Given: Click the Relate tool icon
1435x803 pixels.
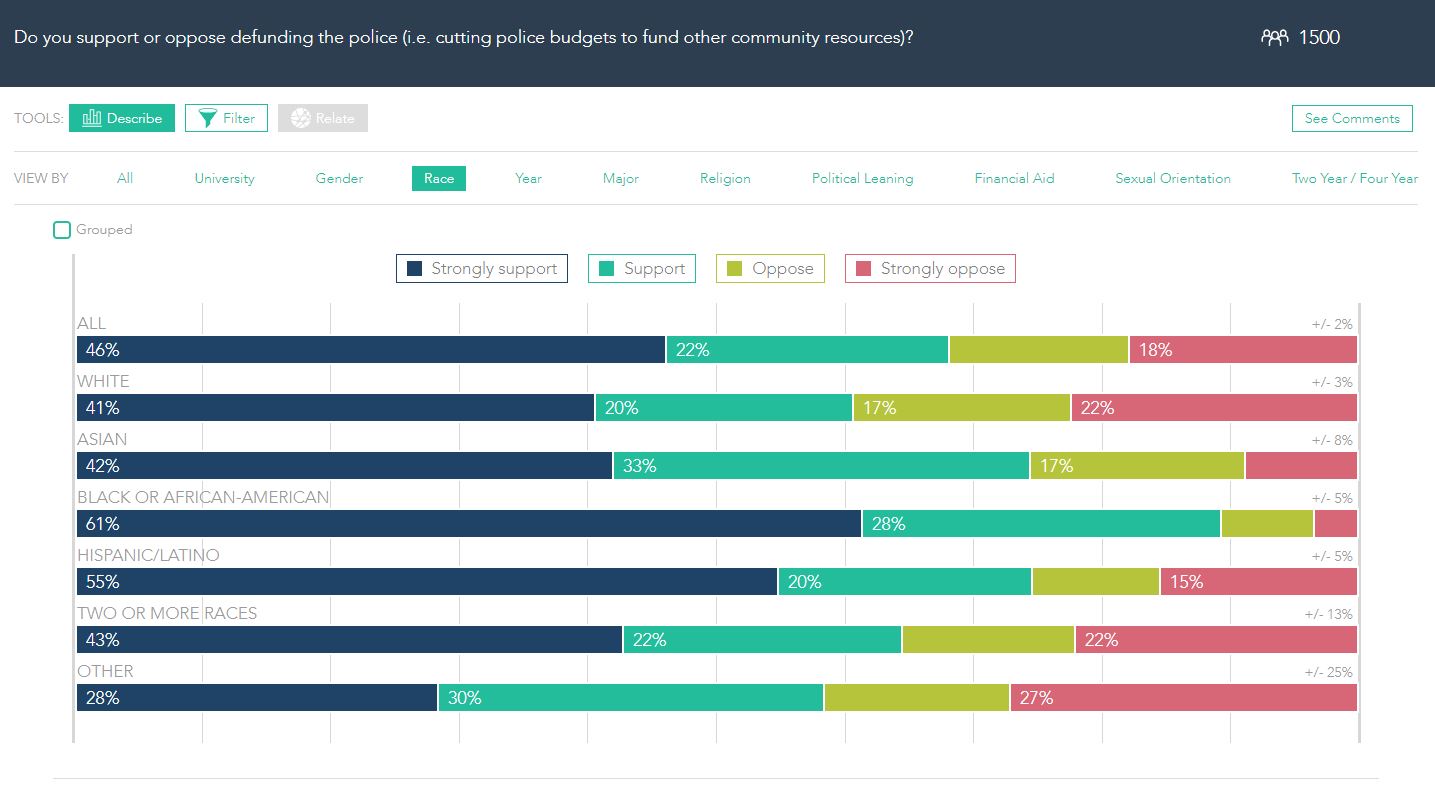Looking at the screenshot, I should point(301,118).
